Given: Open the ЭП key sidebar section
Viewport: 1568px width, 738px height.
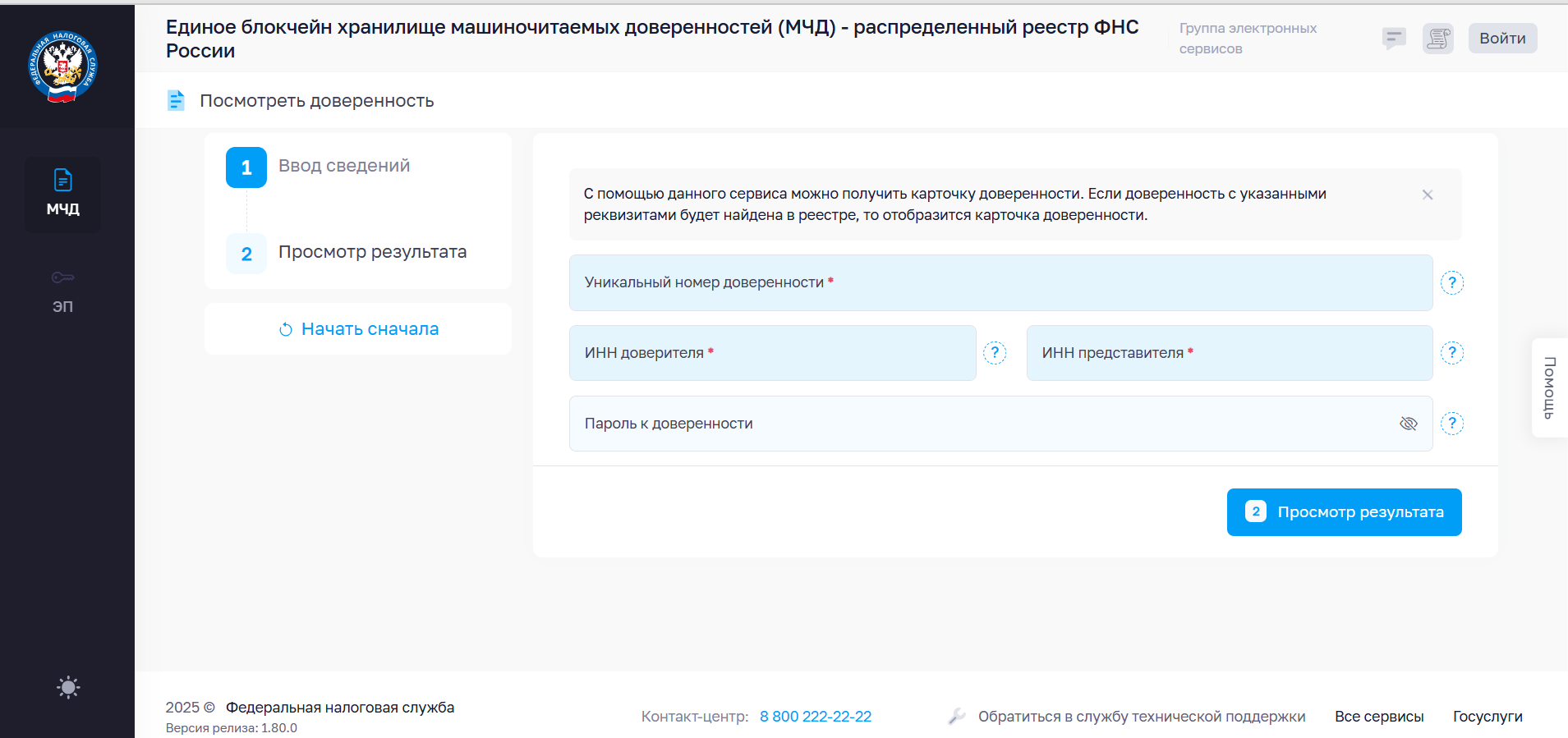Looking at the screenshot, I should tap(62, 291).
